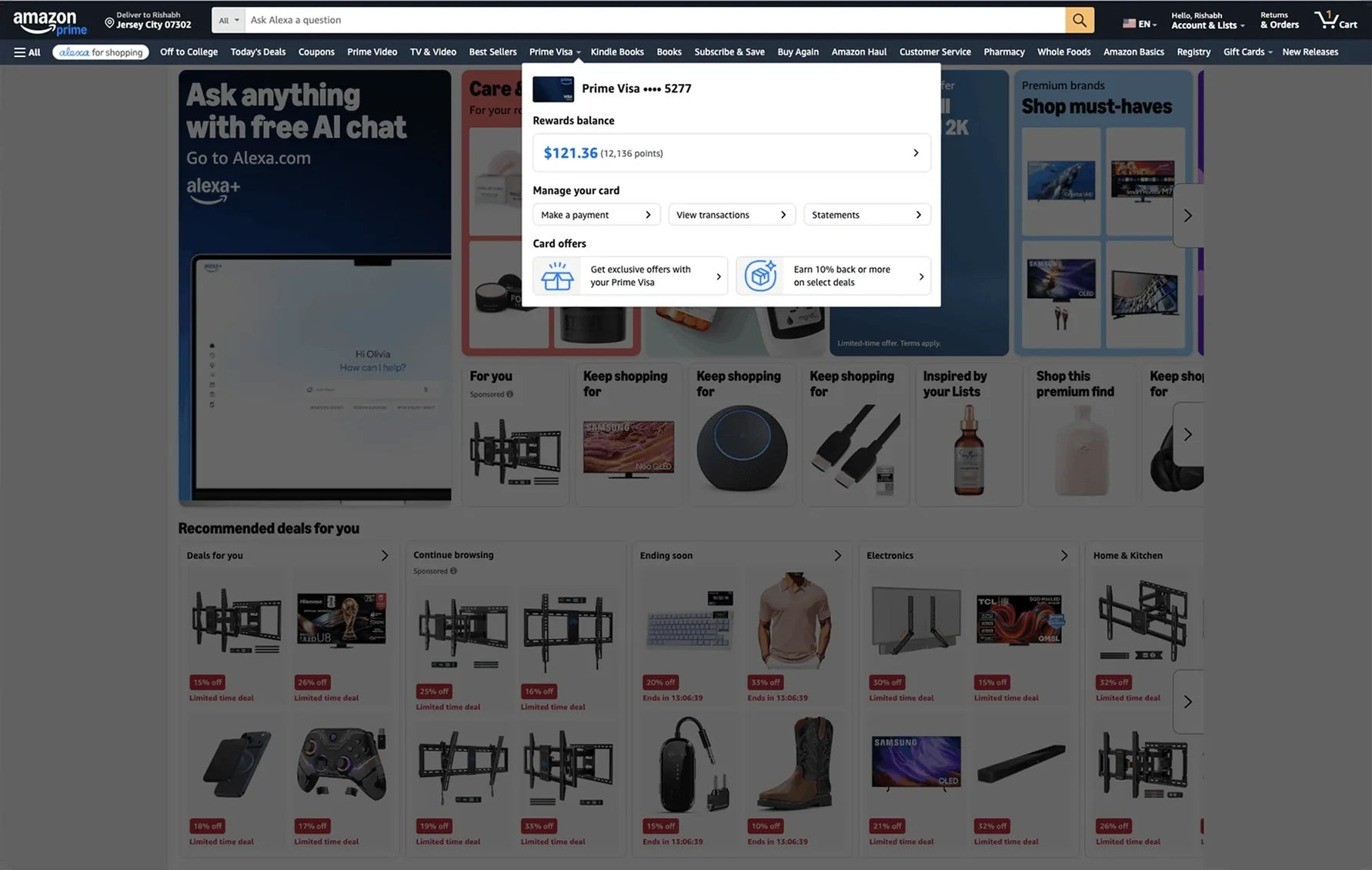Open rewards balance $121.36 details
The width and height of the screenshot is (1372, 870).
731,153
